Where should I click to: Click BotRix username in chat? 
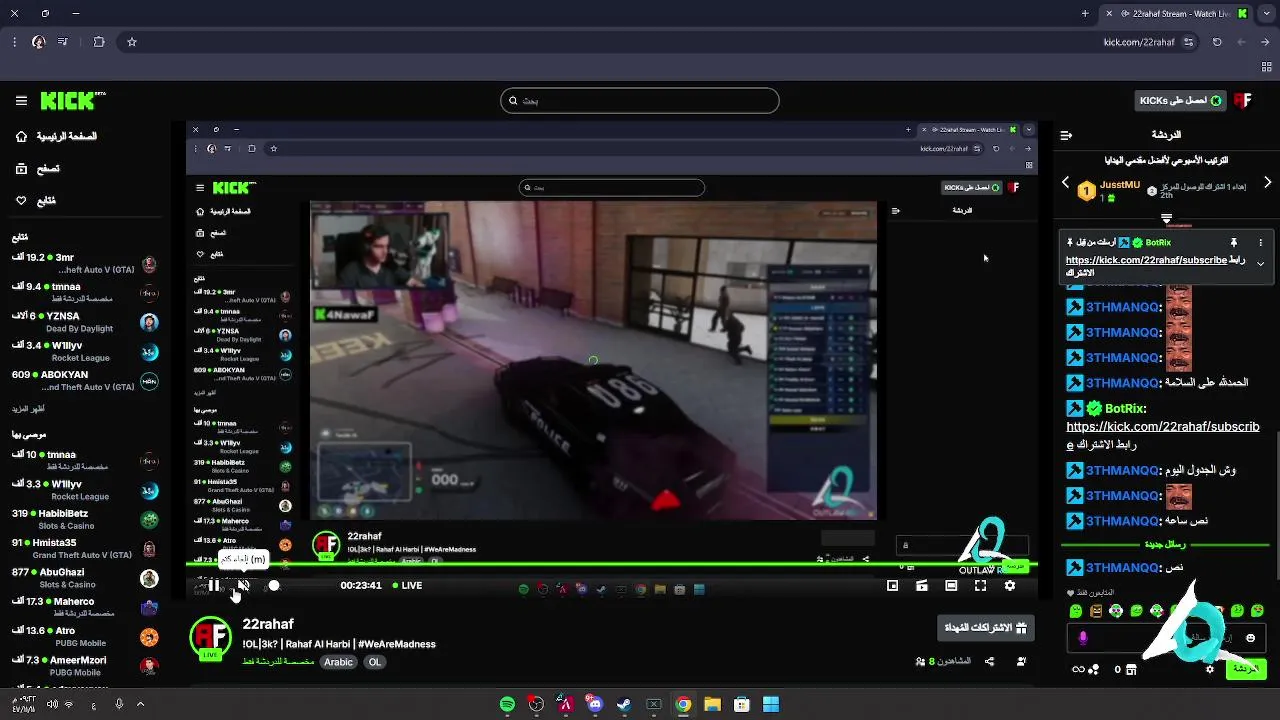(x=1125, y=409)
